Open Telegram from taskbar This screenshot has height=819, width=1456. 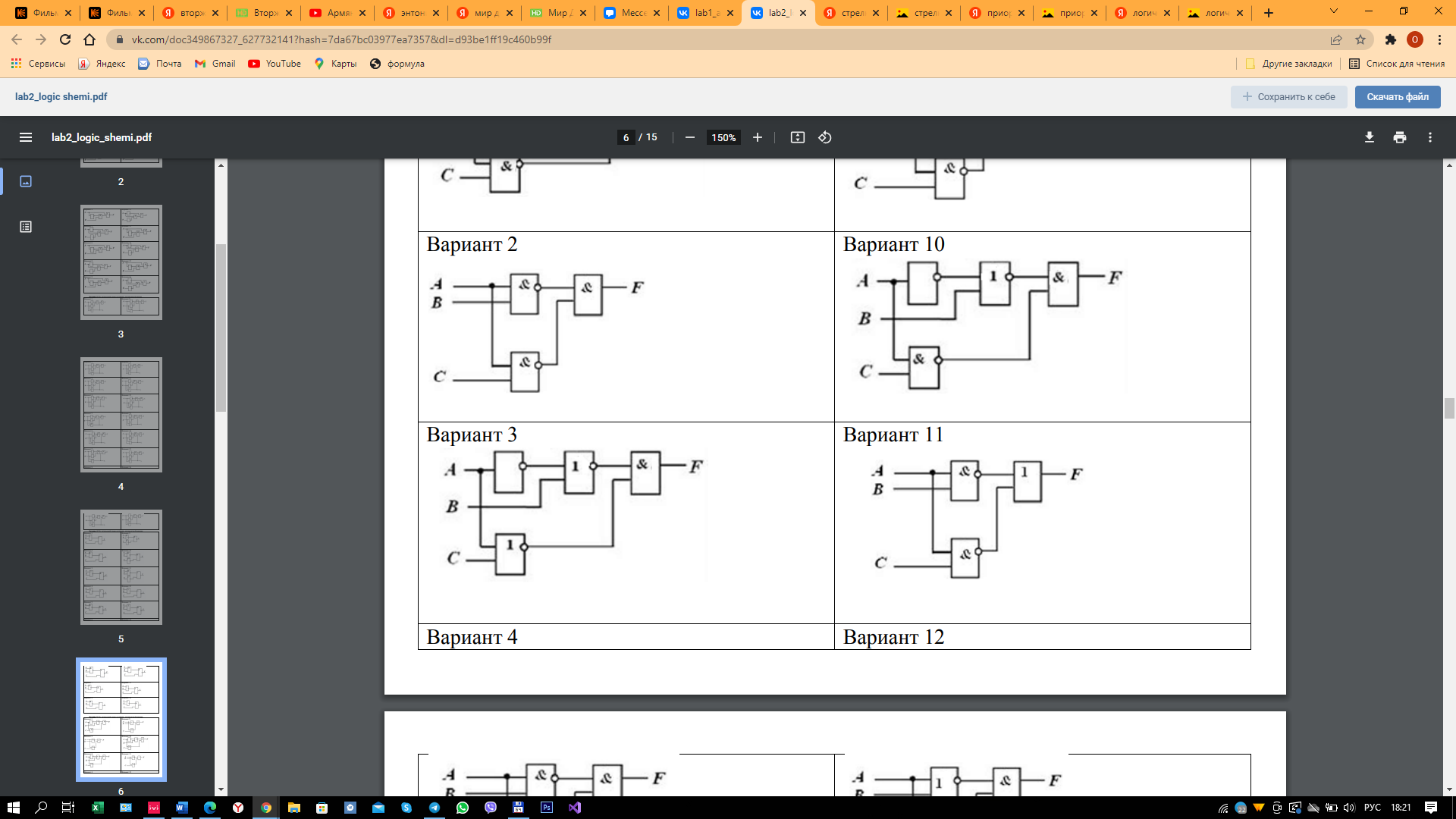[x=435, y=808]
